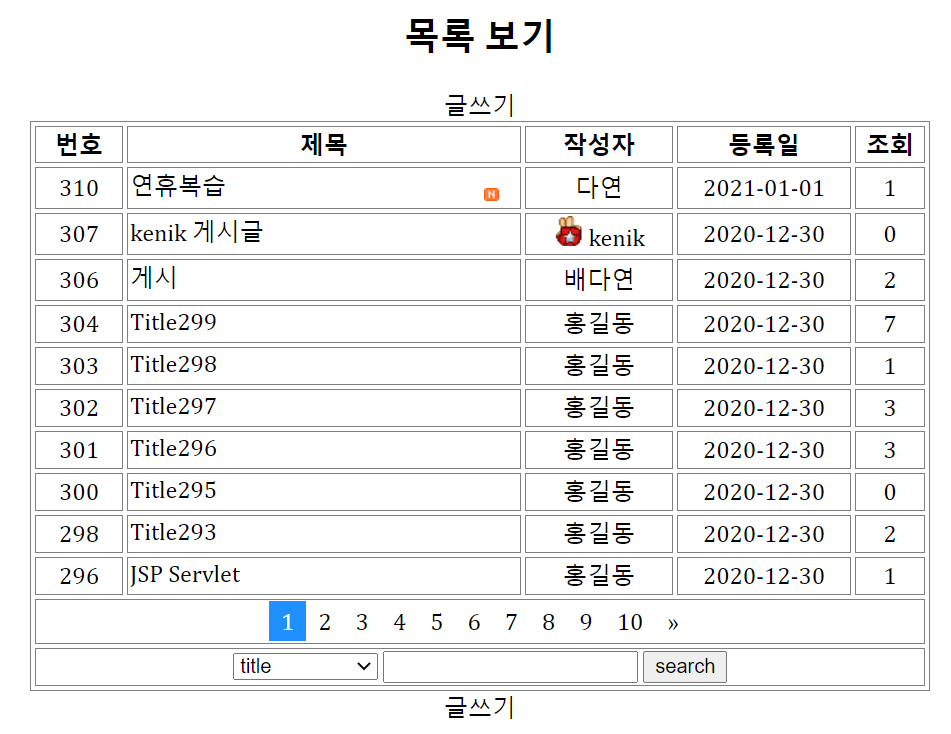Click post number 304
Image resolution: width=951 pixels, height=734 pixels.
click(79, 324)
